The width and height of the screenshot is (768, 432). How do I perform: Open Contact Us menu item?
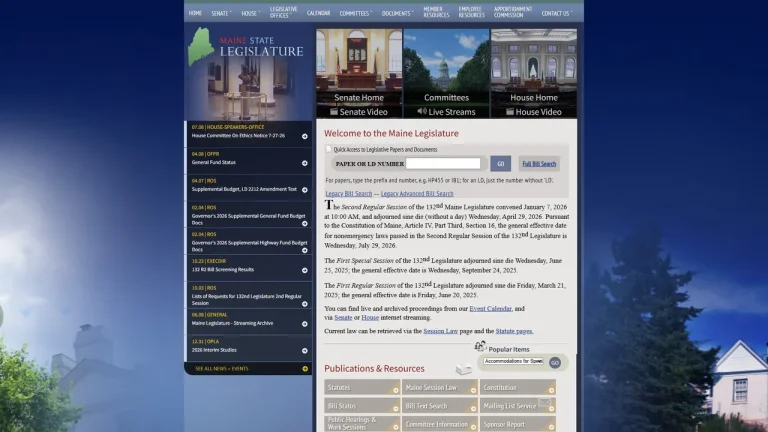pos(556,13)
